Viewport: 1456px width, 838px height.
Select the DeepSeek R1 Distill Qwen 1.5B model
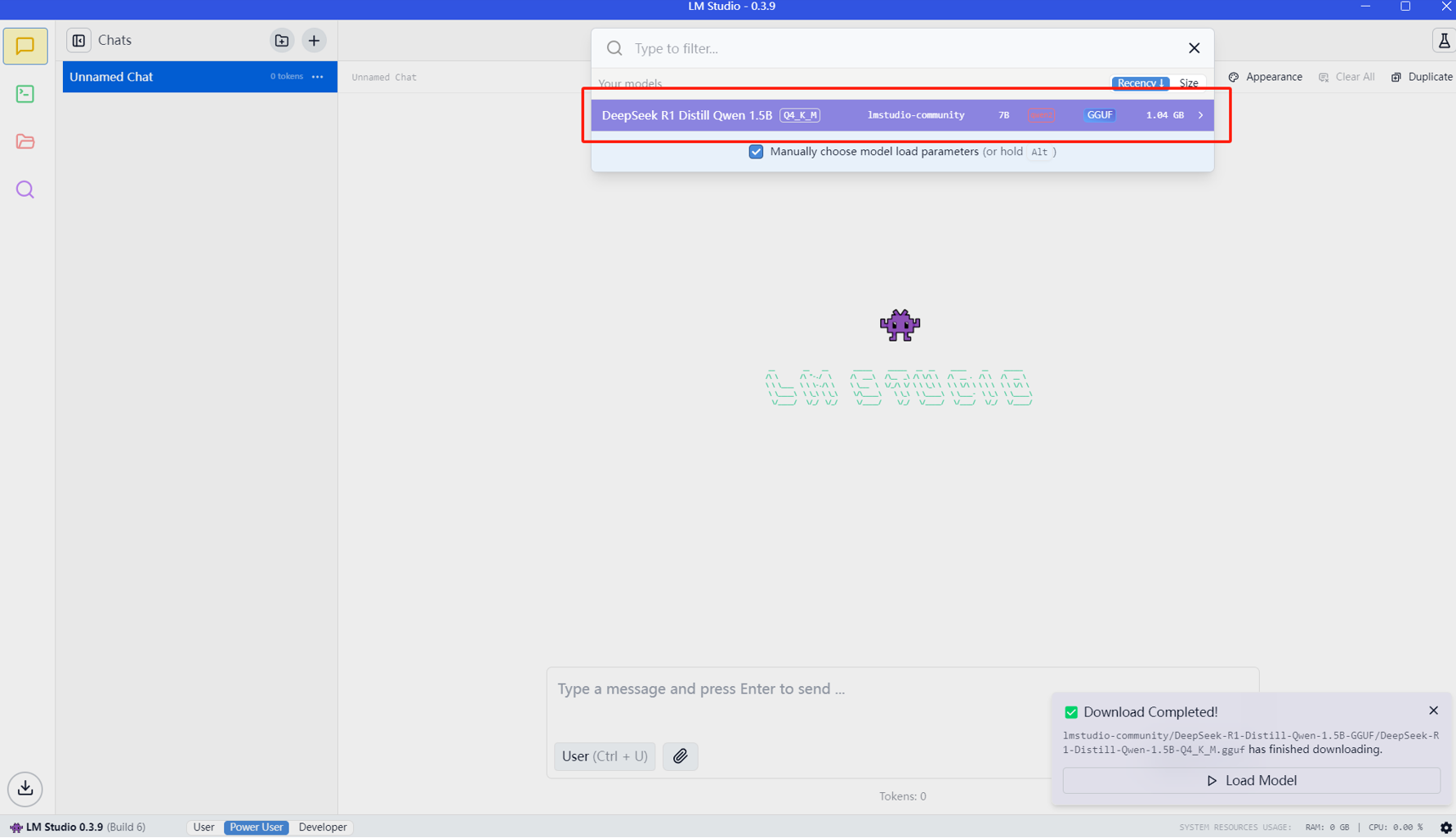coord(902,115)
